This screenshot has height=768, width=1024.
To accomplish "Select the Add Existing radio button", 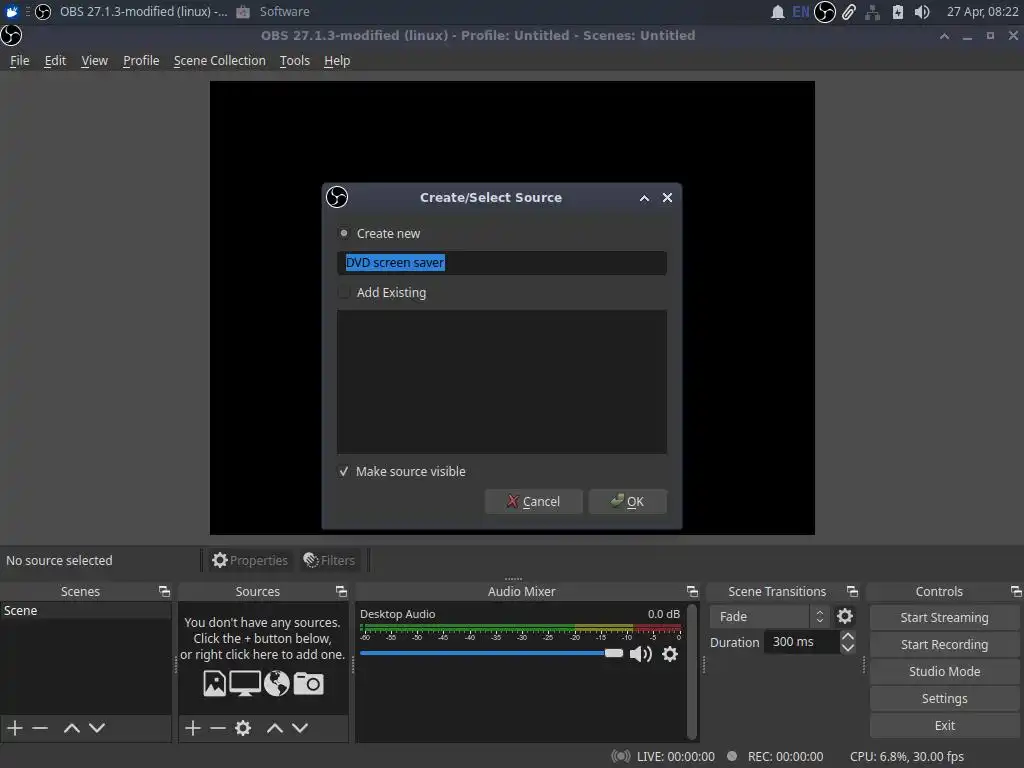I will click(344, 292).
